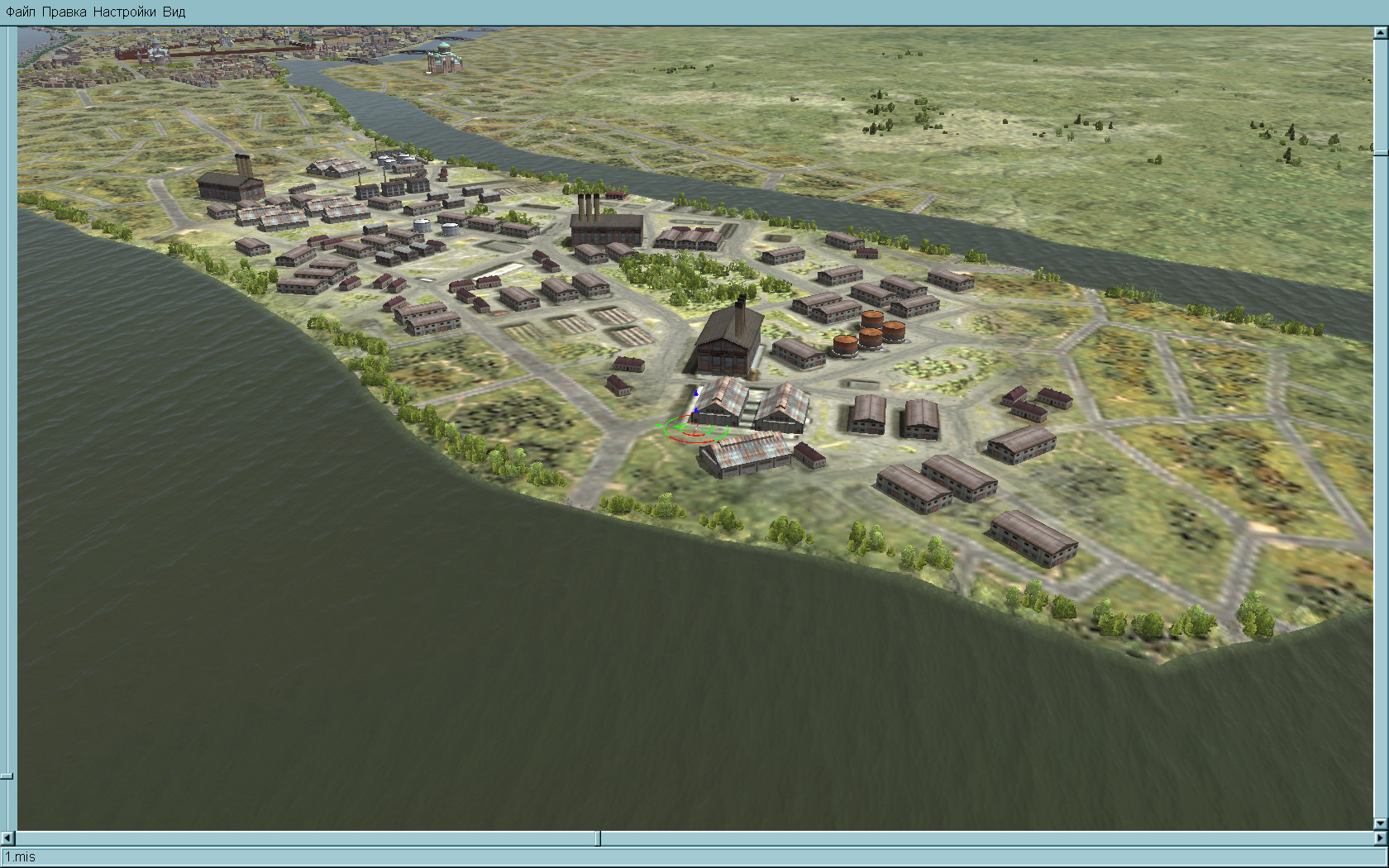Open the Настройки menu
The height and width of the screenshot is (868, 1389).
(x=124, y=12)
